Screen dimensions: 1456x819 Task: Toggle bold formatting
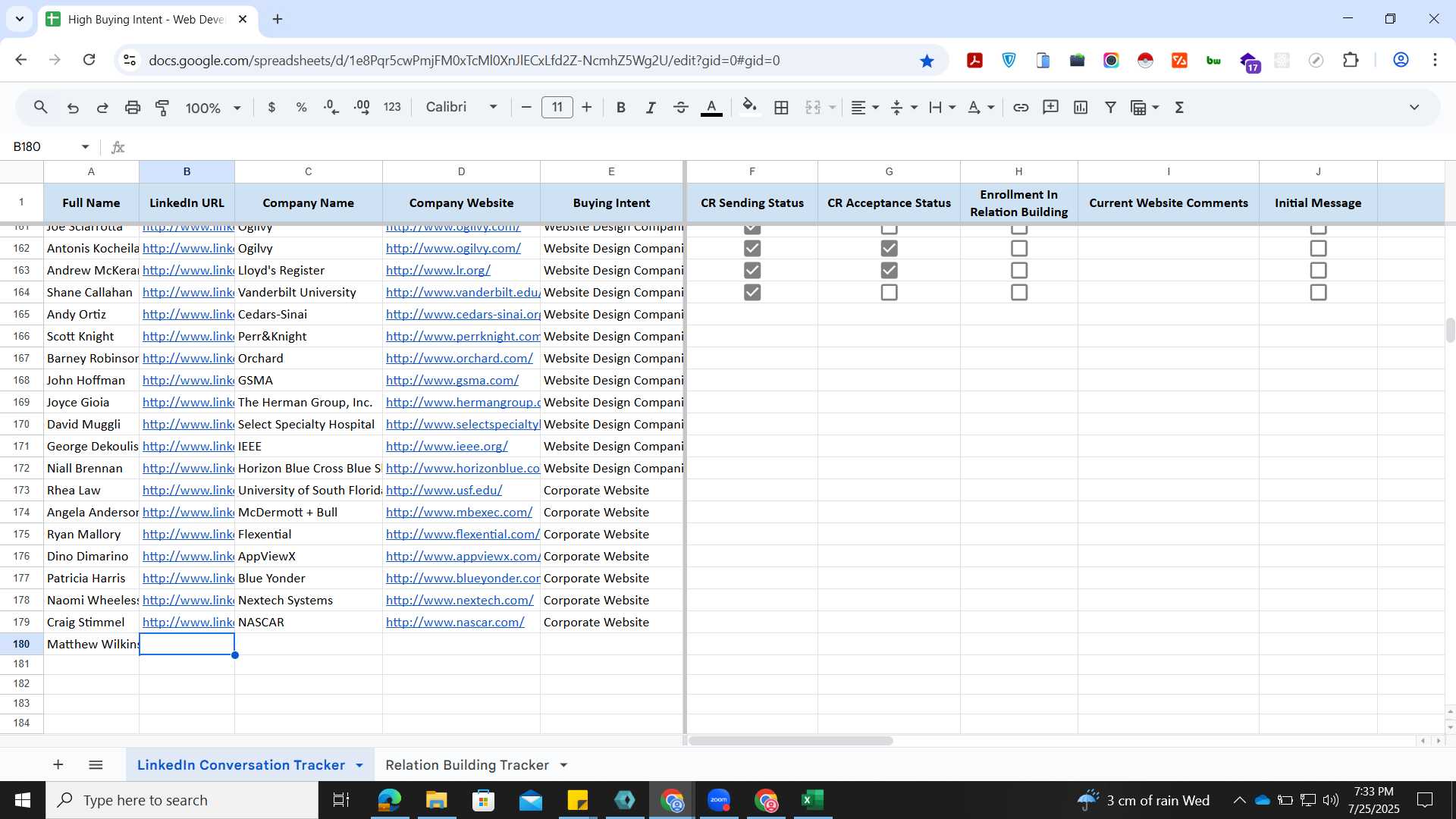tap(620, 108)
